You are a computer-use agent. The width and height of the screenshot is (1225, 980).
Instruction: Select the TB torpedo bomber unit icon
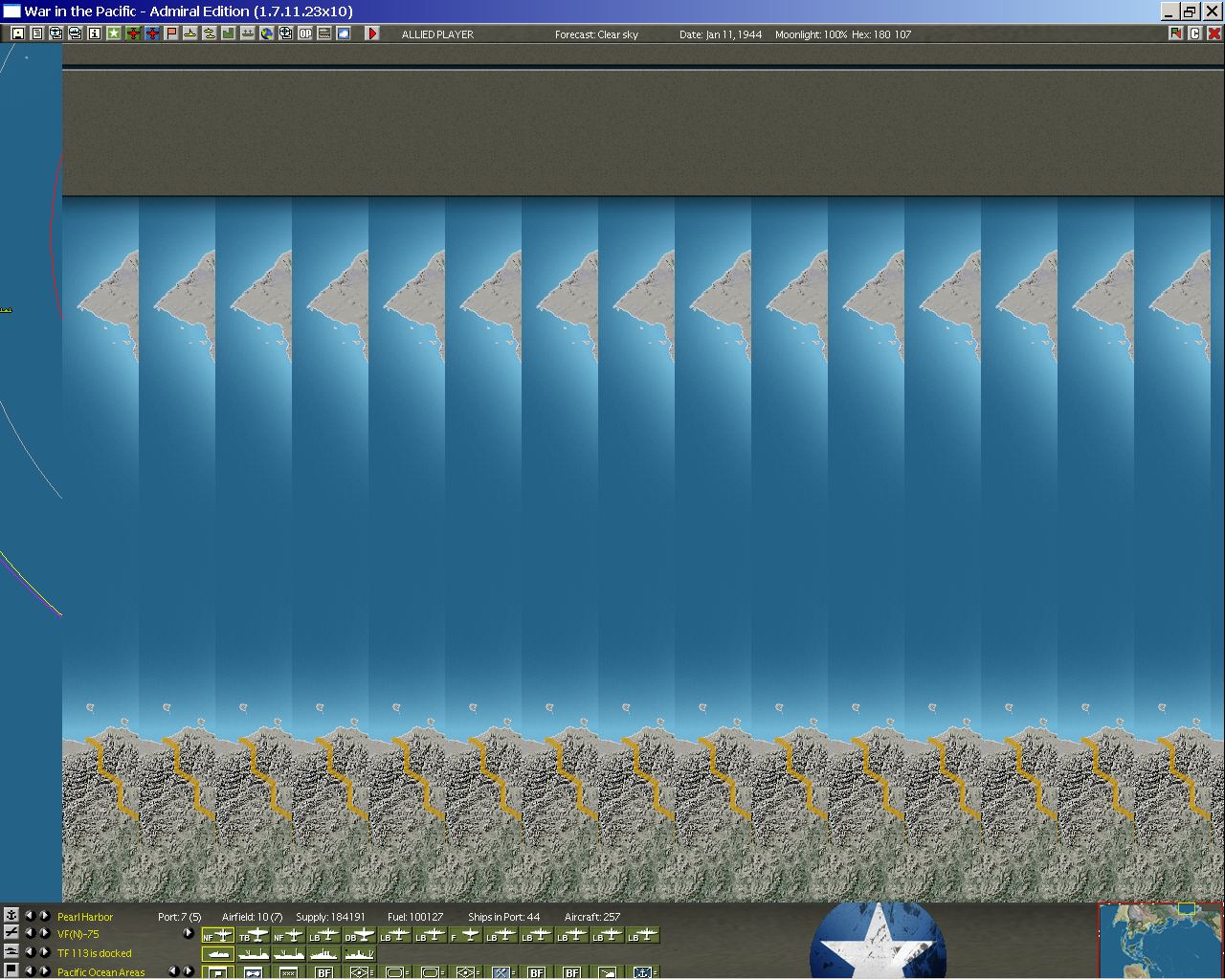coord(254,935)
